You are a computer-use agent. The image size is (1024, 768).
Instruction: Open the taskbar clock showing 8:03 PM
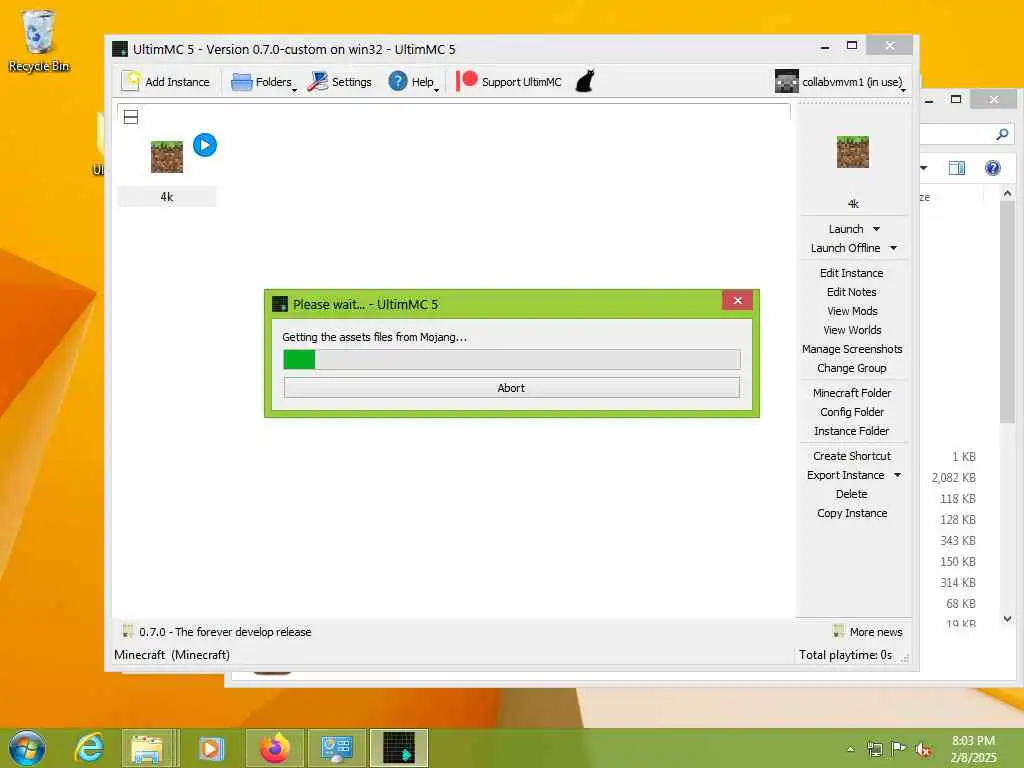[973, 748]
